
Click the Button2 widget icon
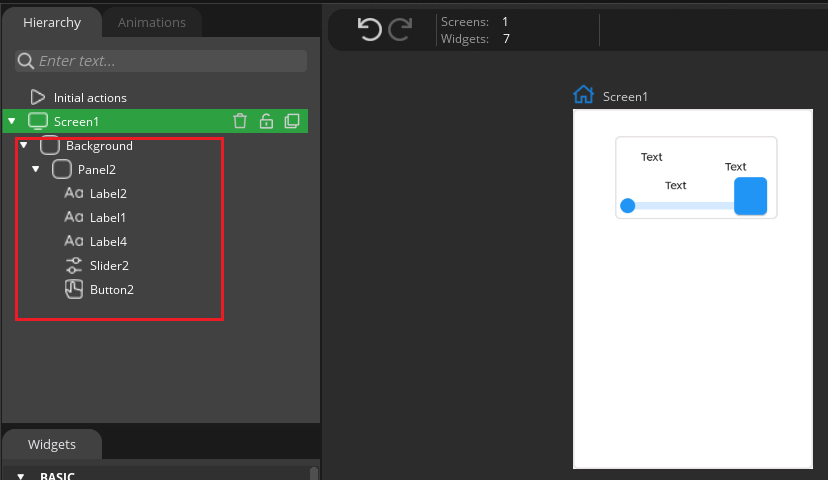point(74,289)
